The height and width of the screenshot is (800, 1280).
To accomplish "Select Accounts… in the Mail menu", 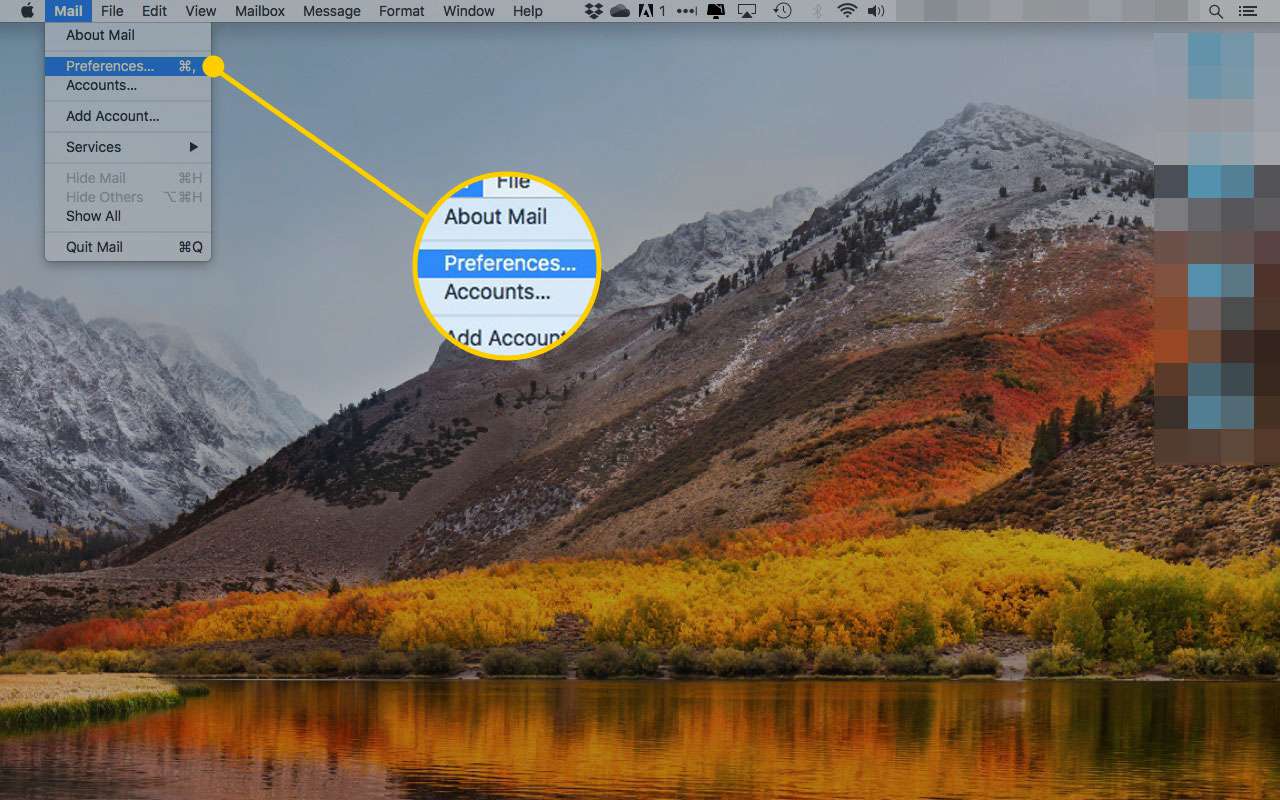I will (128, 85).
